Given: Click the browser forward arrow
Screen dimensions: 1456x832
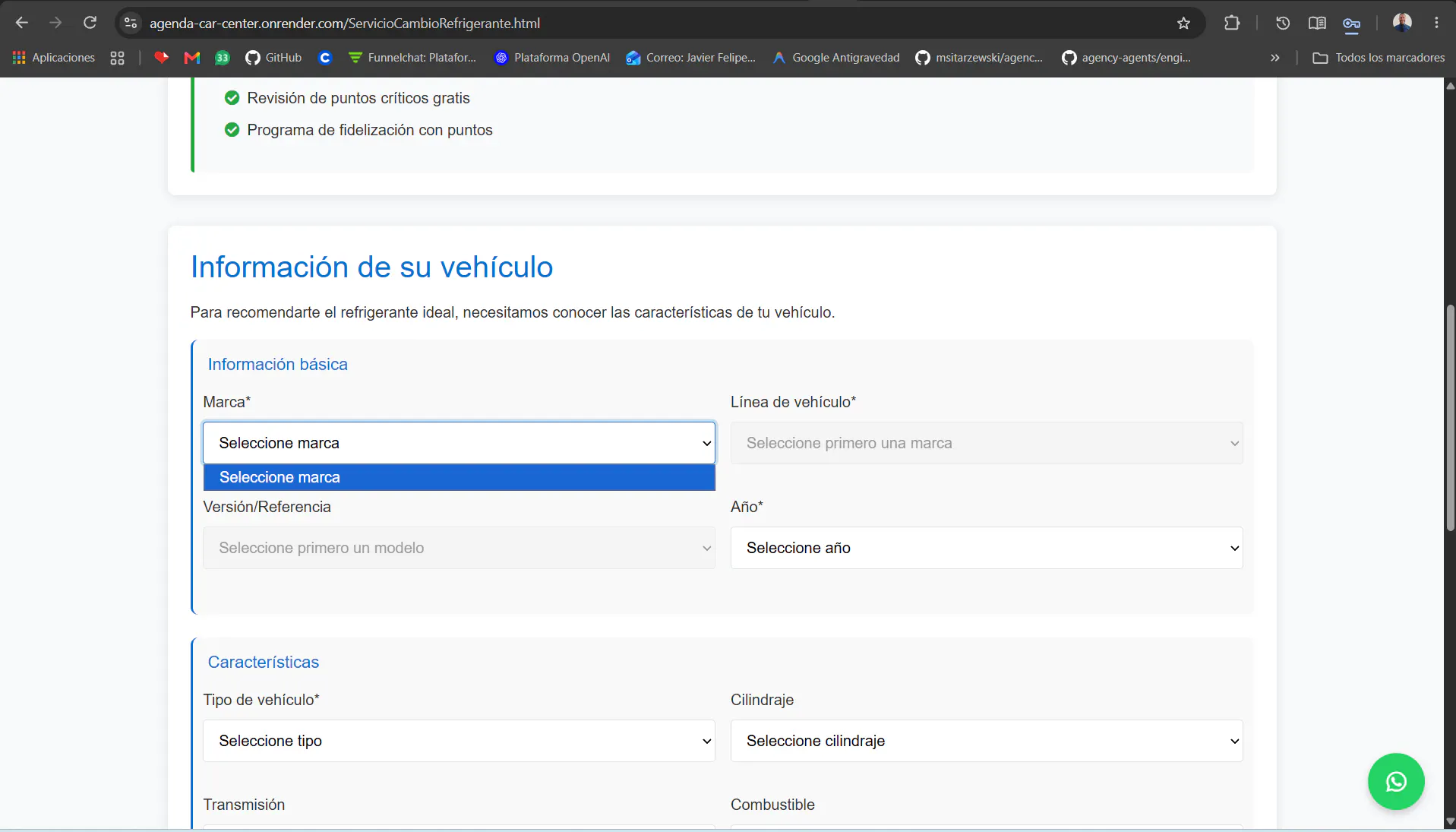Looking at the screenshot, I should 55,23.
